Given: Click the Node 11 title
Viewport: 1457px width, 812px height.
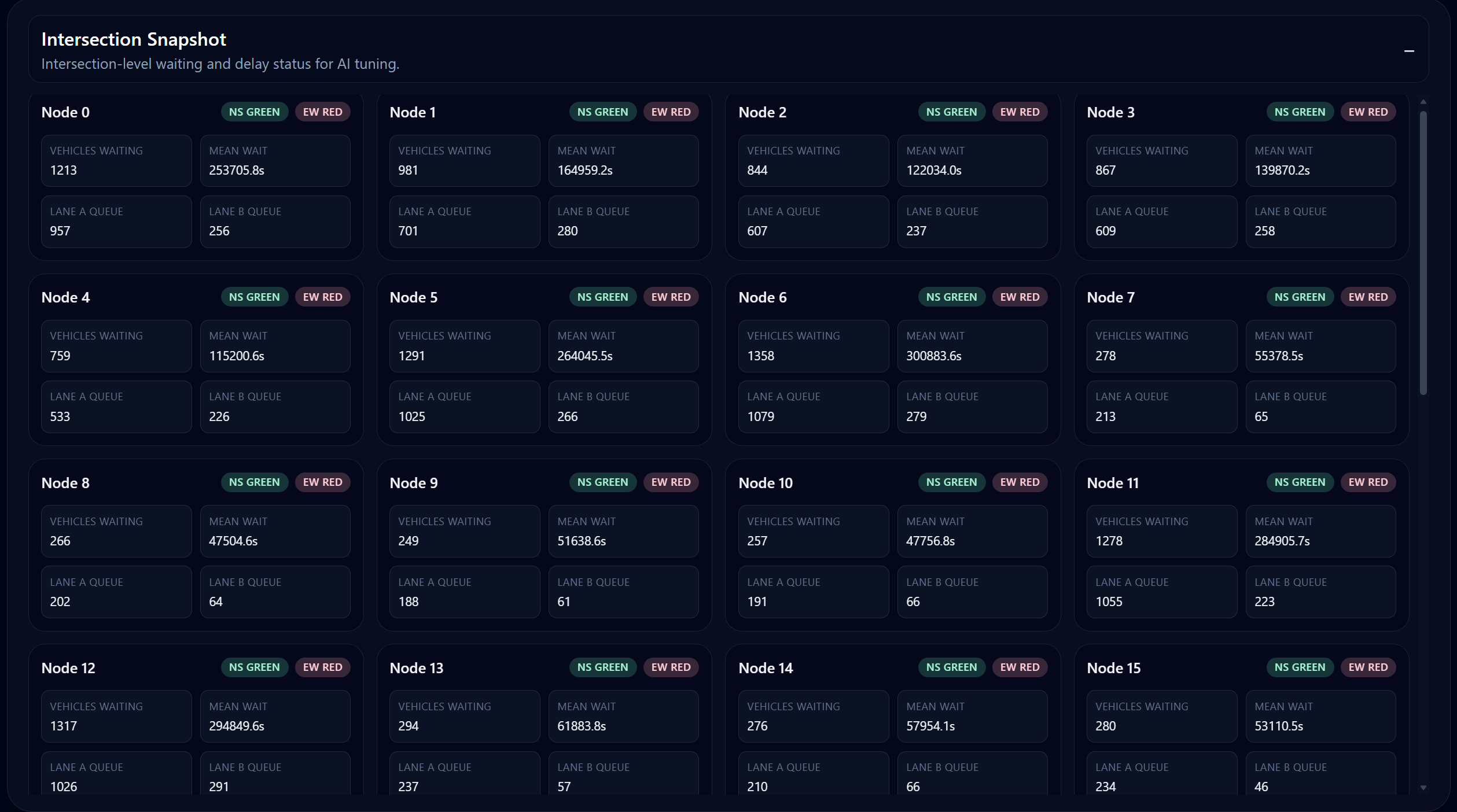Looking at the screenshot, I should pos(1113,483).
